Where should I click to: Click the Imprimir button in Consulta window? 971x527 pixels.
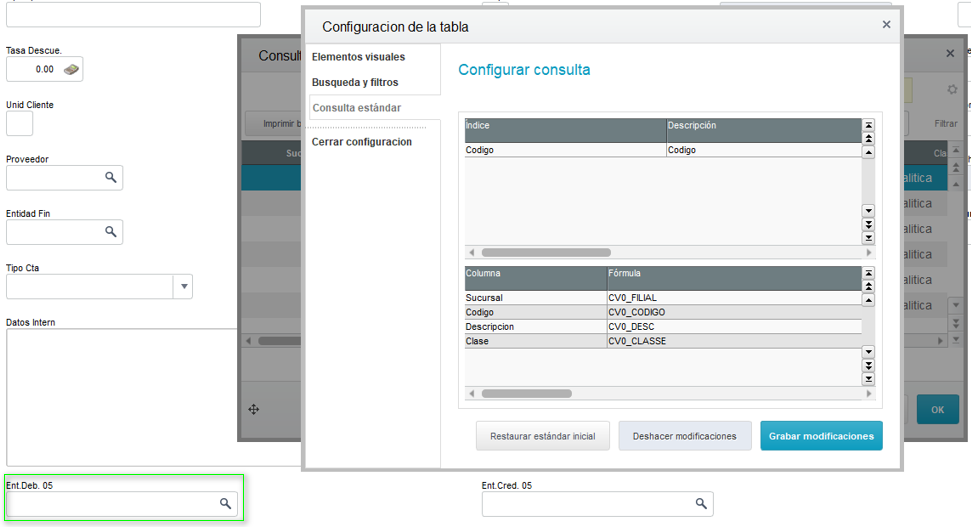(273, 124)
